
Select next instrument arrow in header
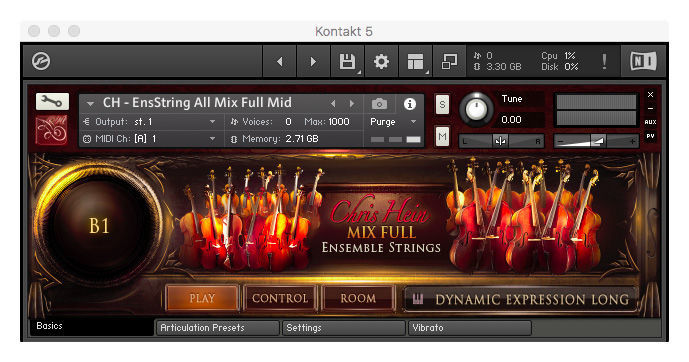[352, 104]
